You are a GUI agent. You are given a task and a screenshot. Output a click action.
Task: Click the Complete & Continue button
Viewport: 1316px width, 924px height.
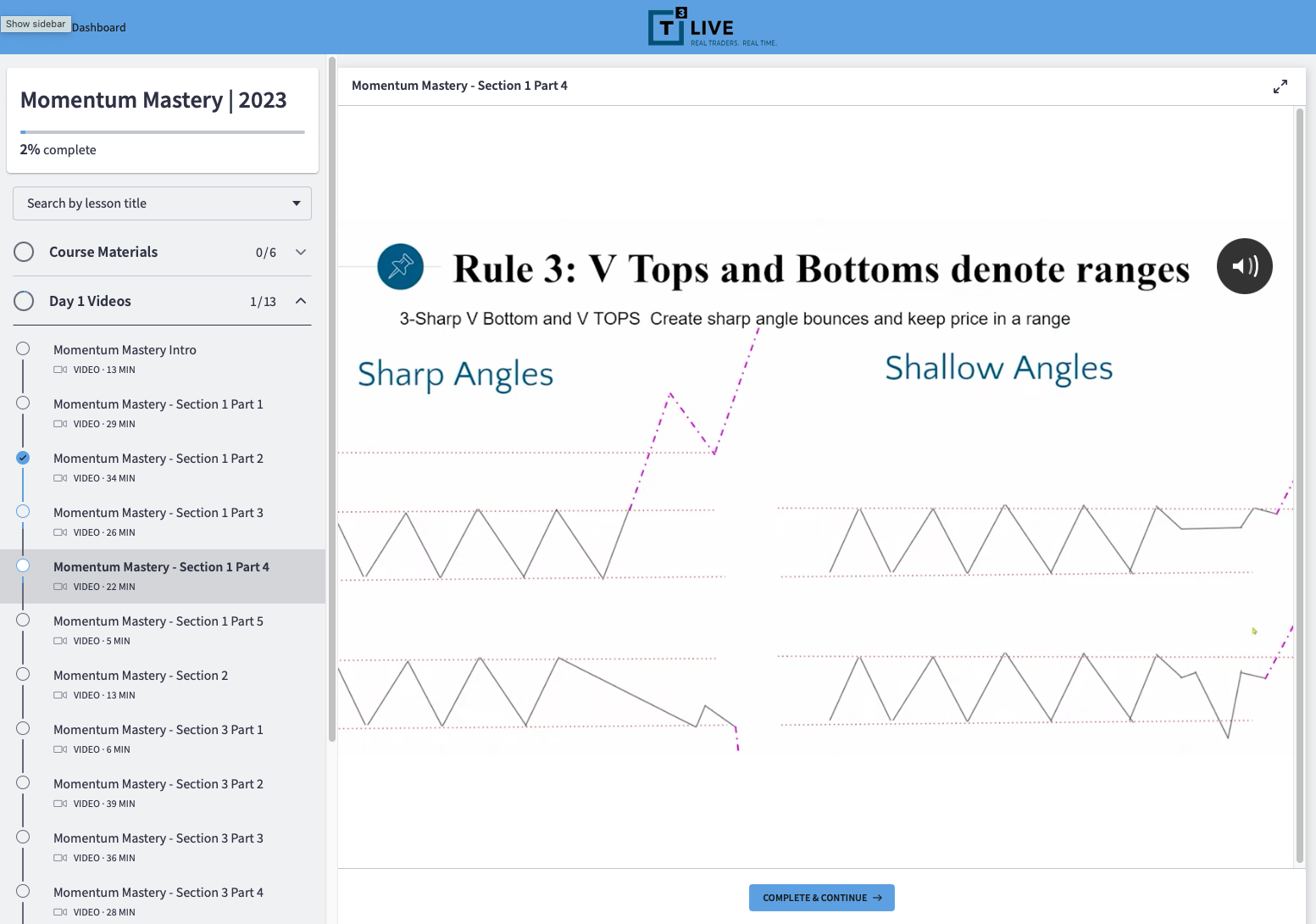click(821, 898)
